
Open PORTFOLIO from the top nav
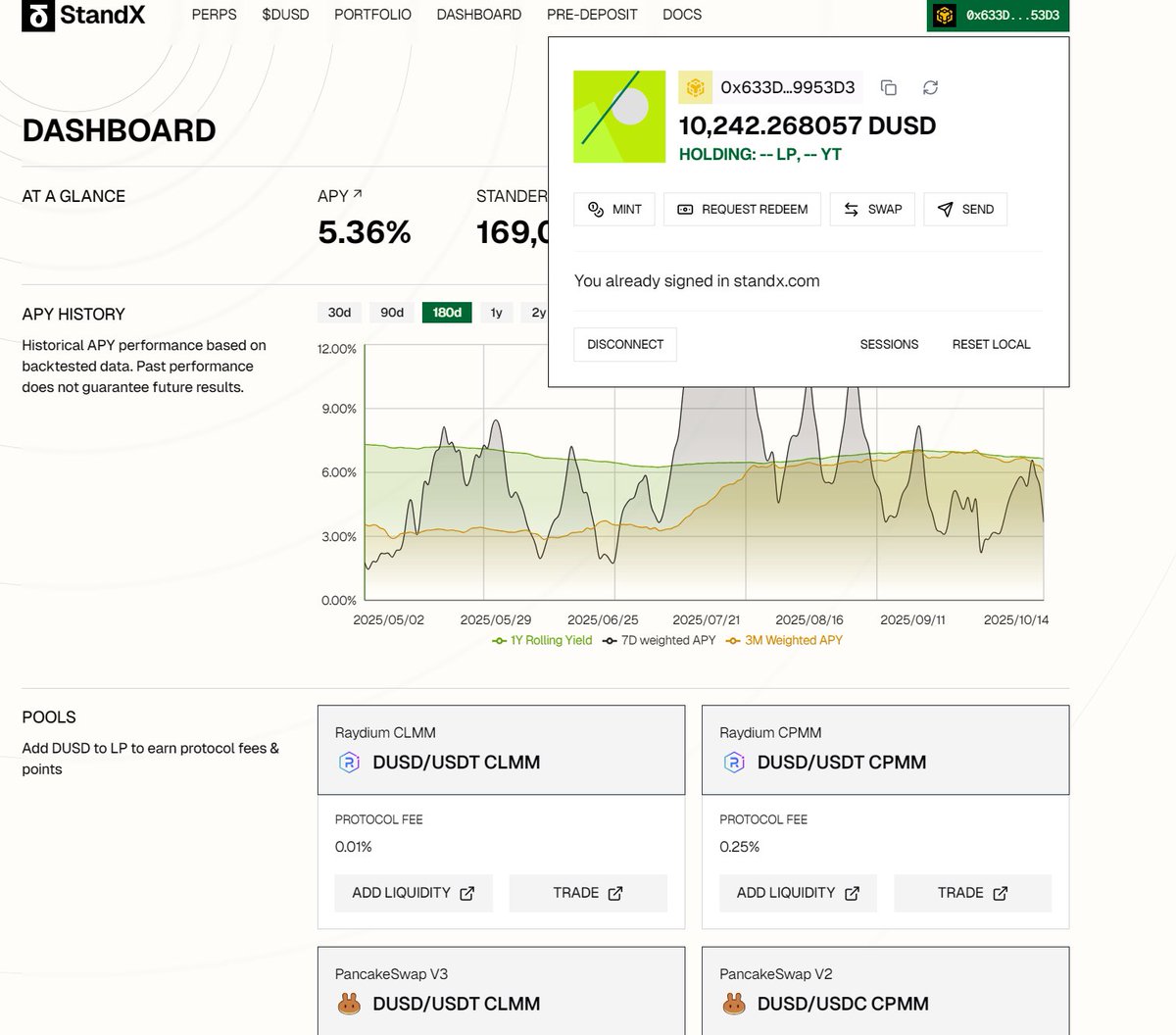372,15
